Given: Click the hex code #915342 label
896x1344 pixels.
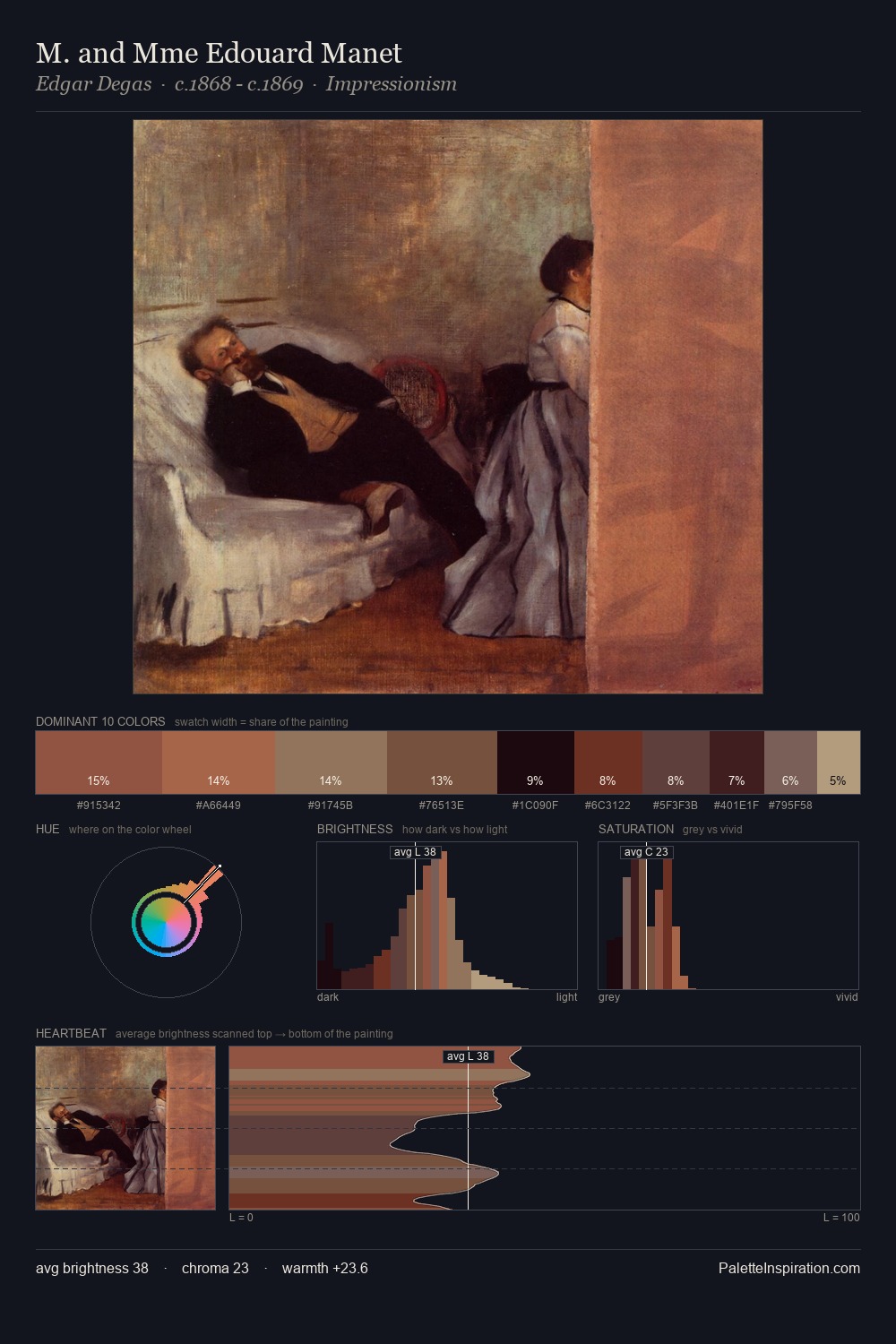Looking at the screenshot, I should click(99, 806).
